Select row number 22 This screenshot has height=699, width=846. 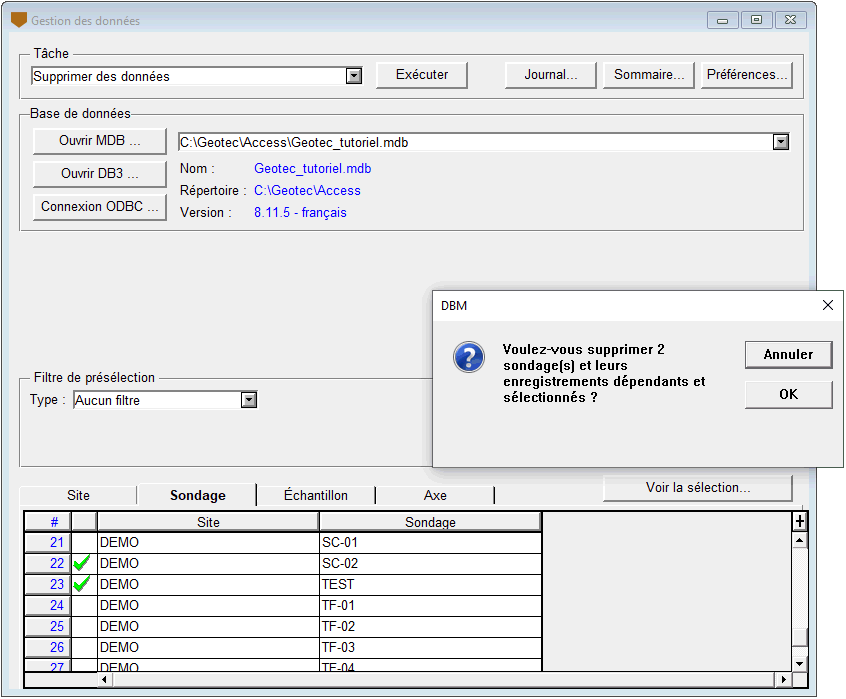(x=48, y=564)
